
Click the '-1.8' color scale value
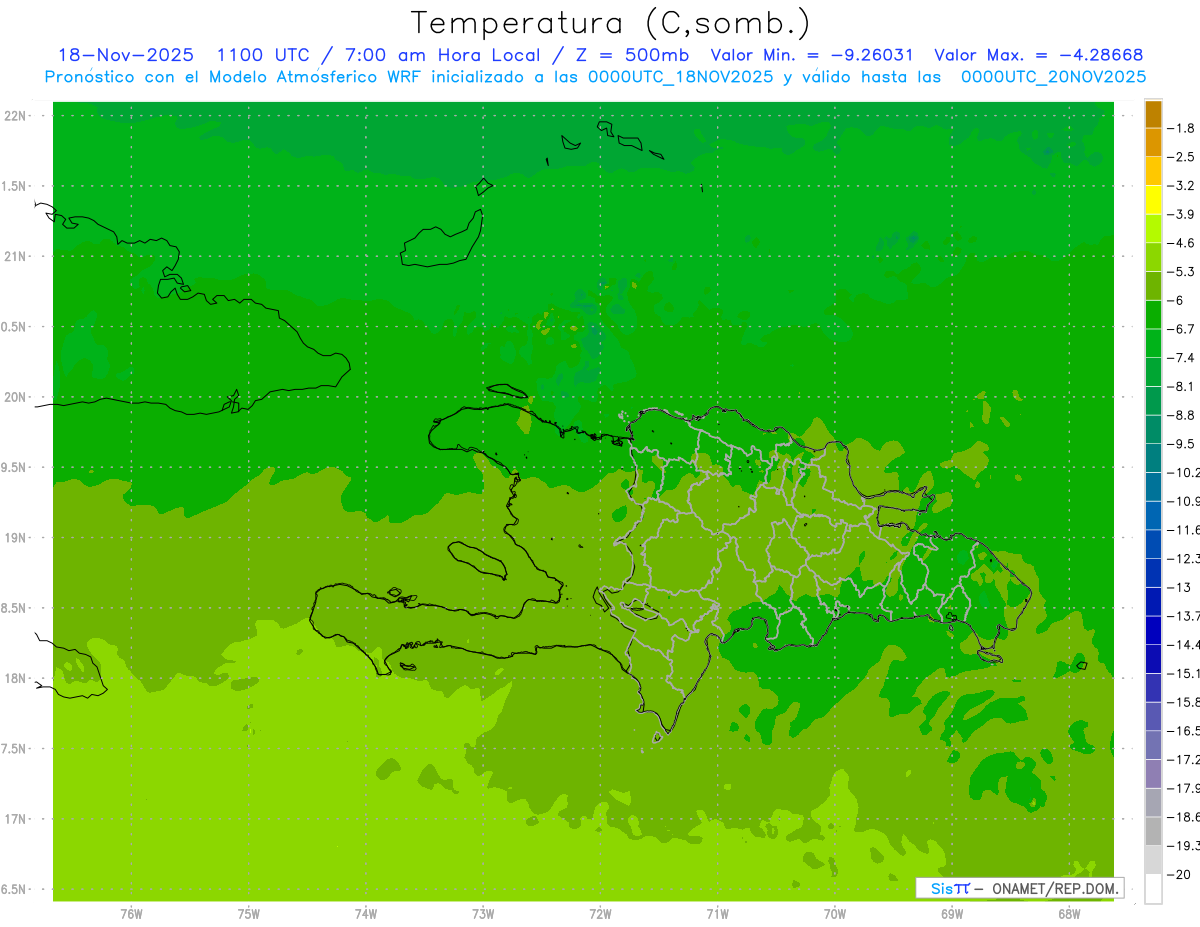1181,128
